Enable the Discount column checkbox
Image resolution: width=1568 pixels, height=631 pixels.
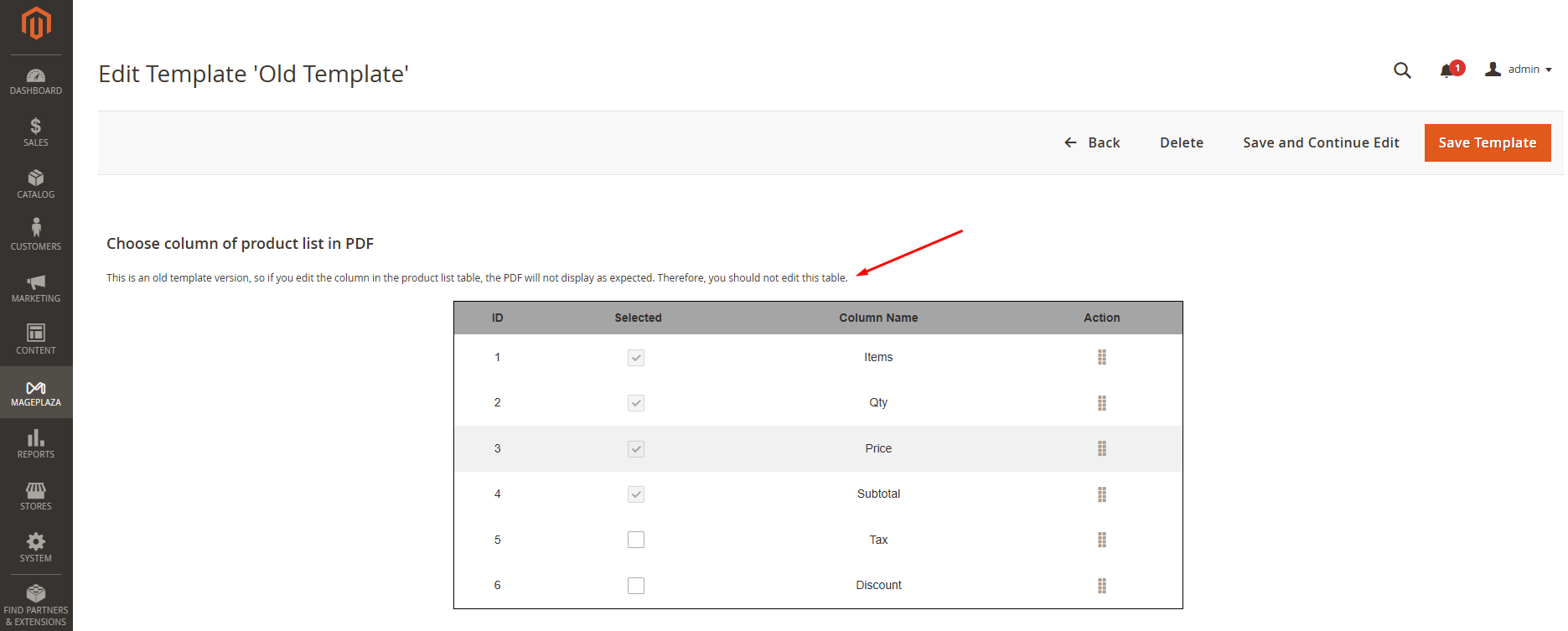click(x=636, y=586)
